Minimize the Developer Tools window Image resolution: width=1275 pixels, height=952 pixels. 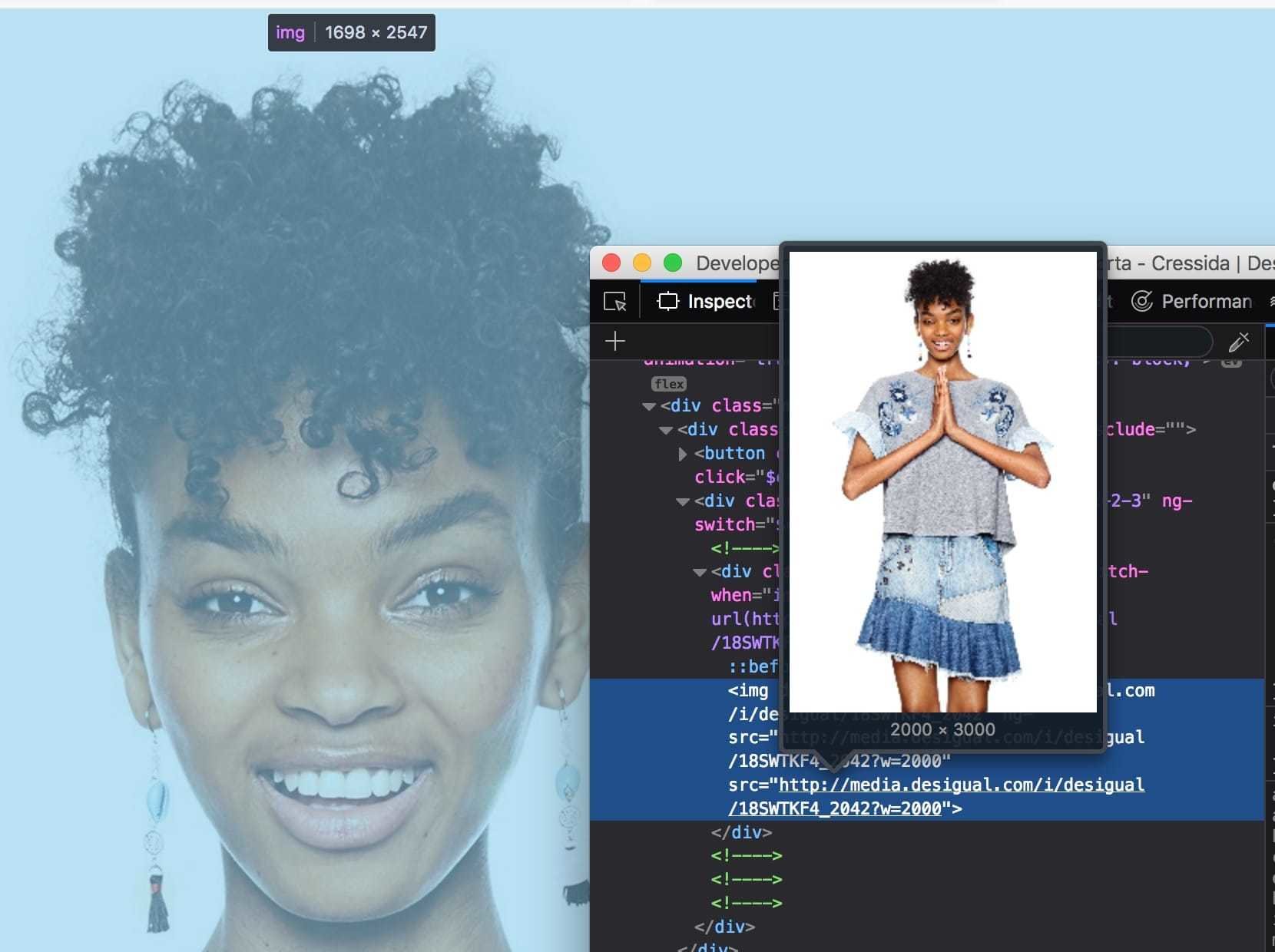click(x=642, y=263)
